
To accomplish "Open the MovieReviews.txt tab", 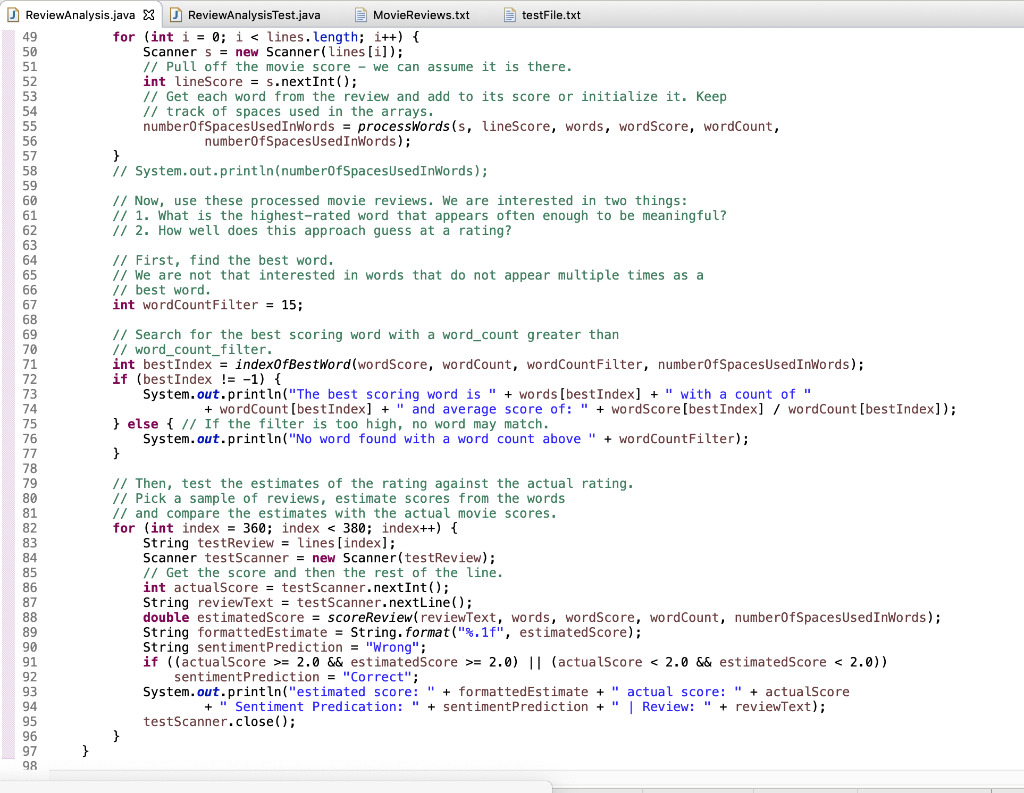I will point(420,15).
